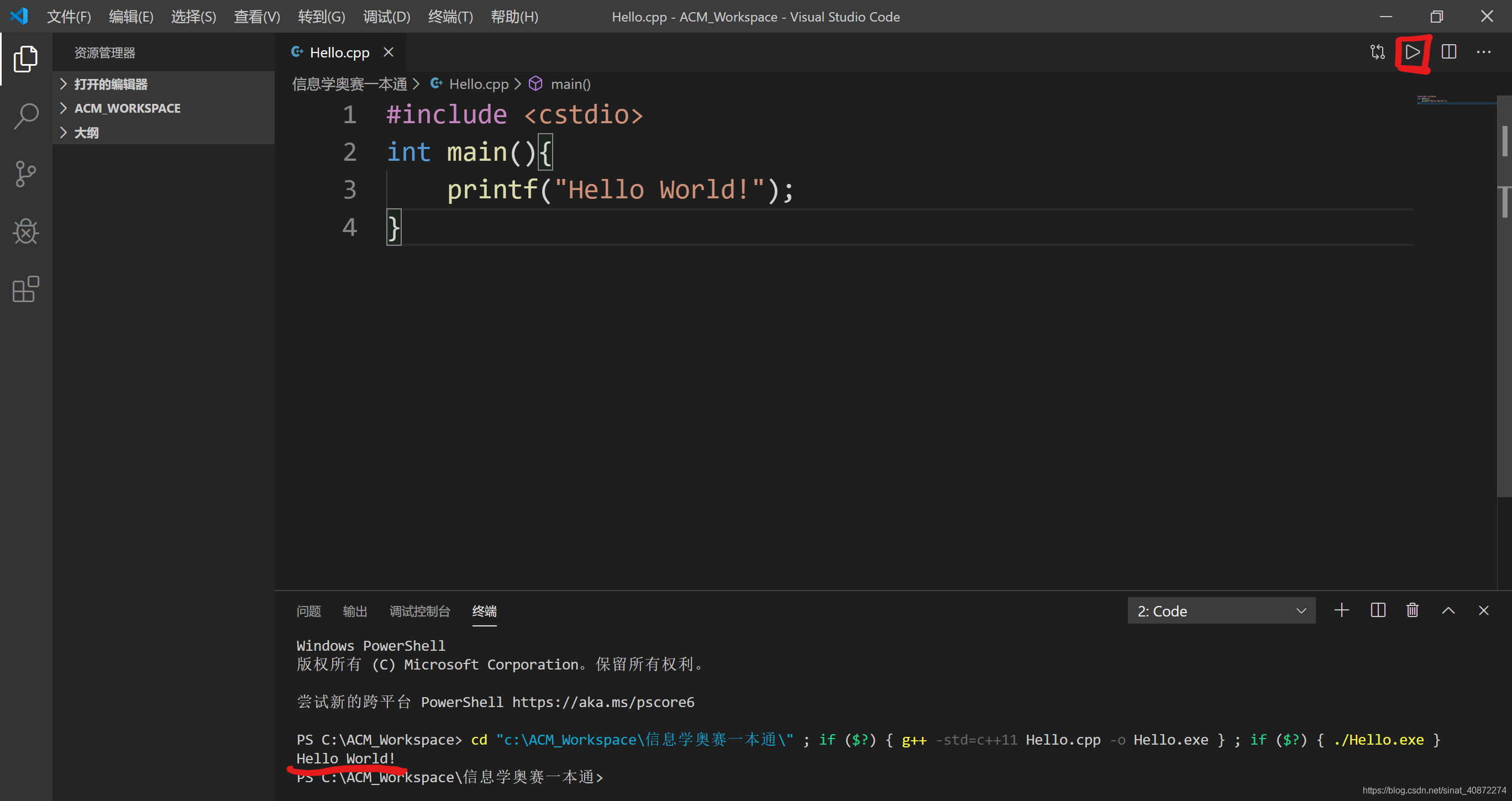This screenshot has width=1512, height=801.
Task: Switch to the 输出 panel tab
Action: 355,611
